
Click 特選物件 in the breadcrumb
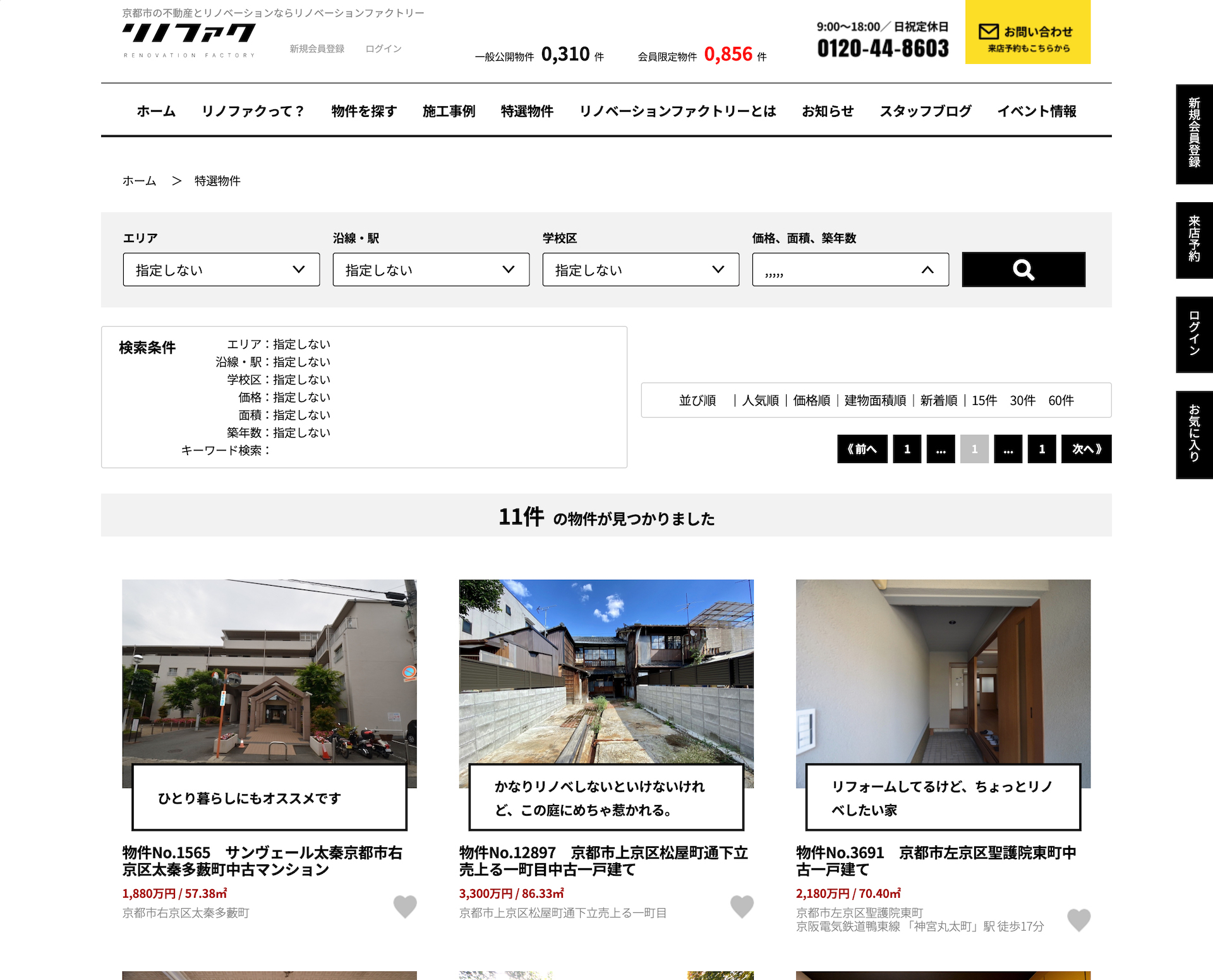(217, 181)
